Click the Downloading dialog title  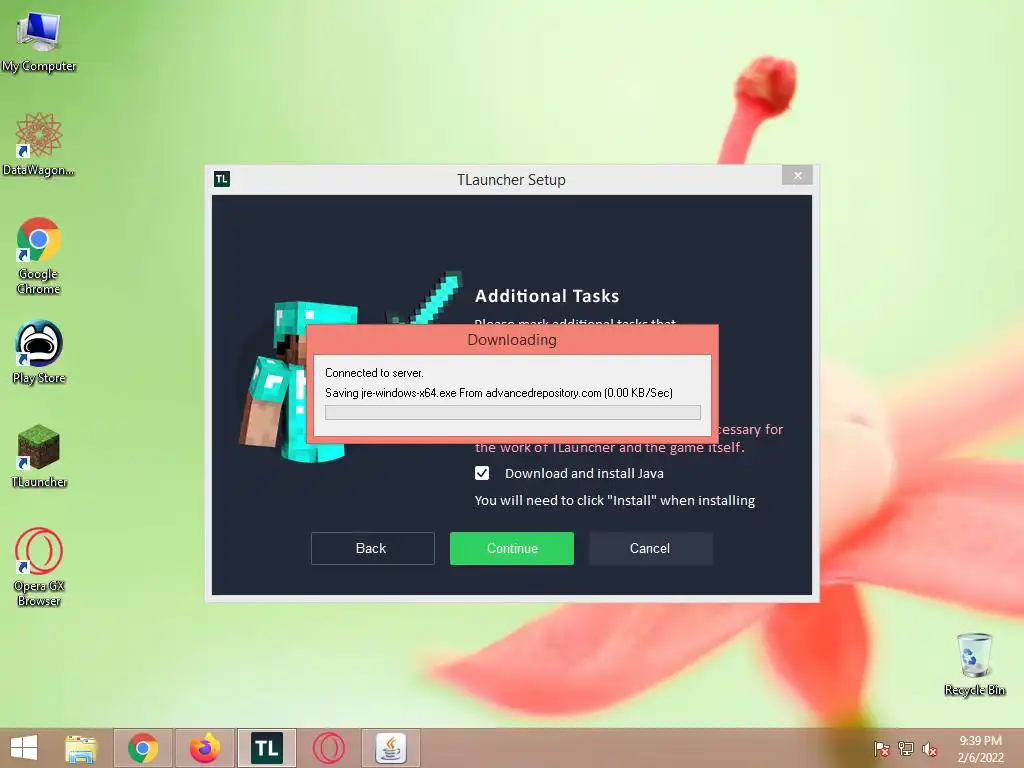(512, 340)
